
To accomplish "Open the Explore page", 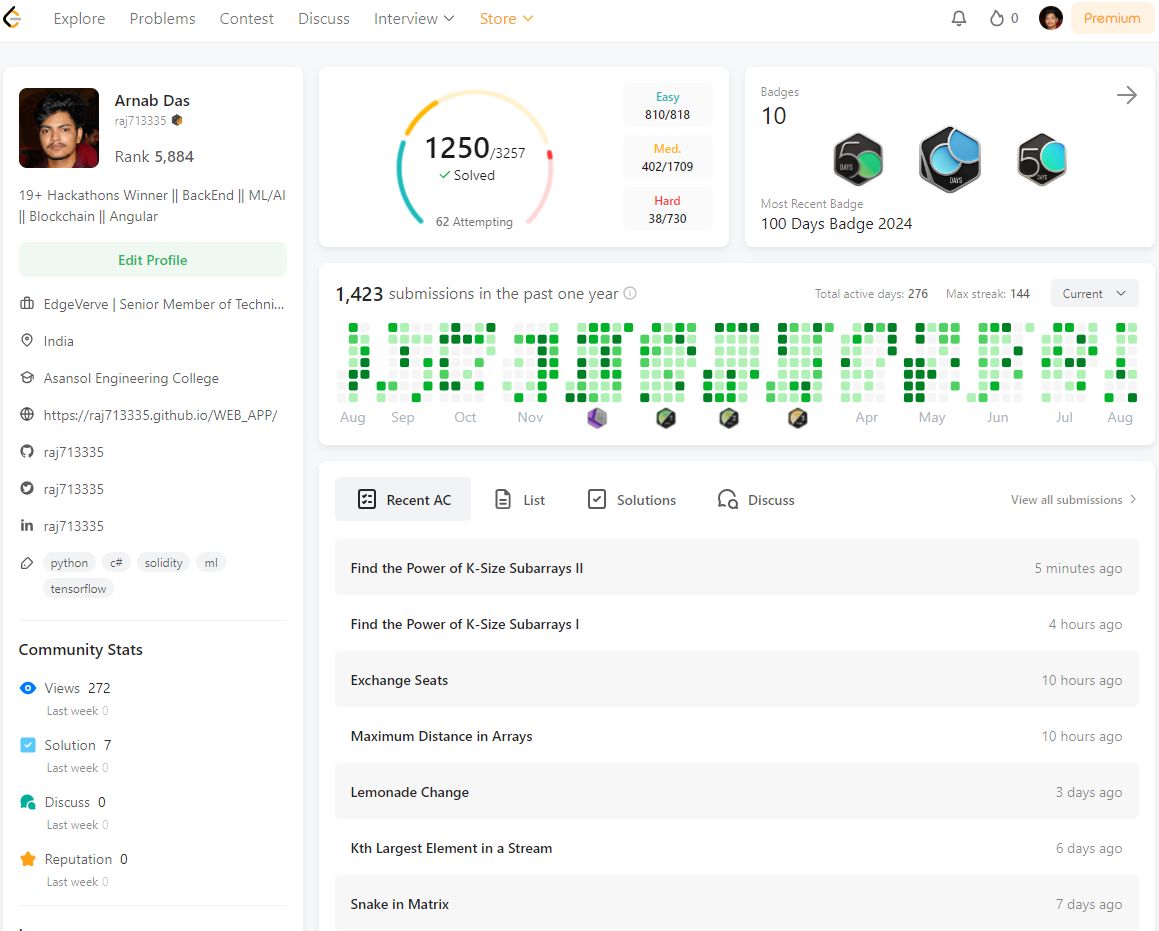I will click(x=79, y=18).
